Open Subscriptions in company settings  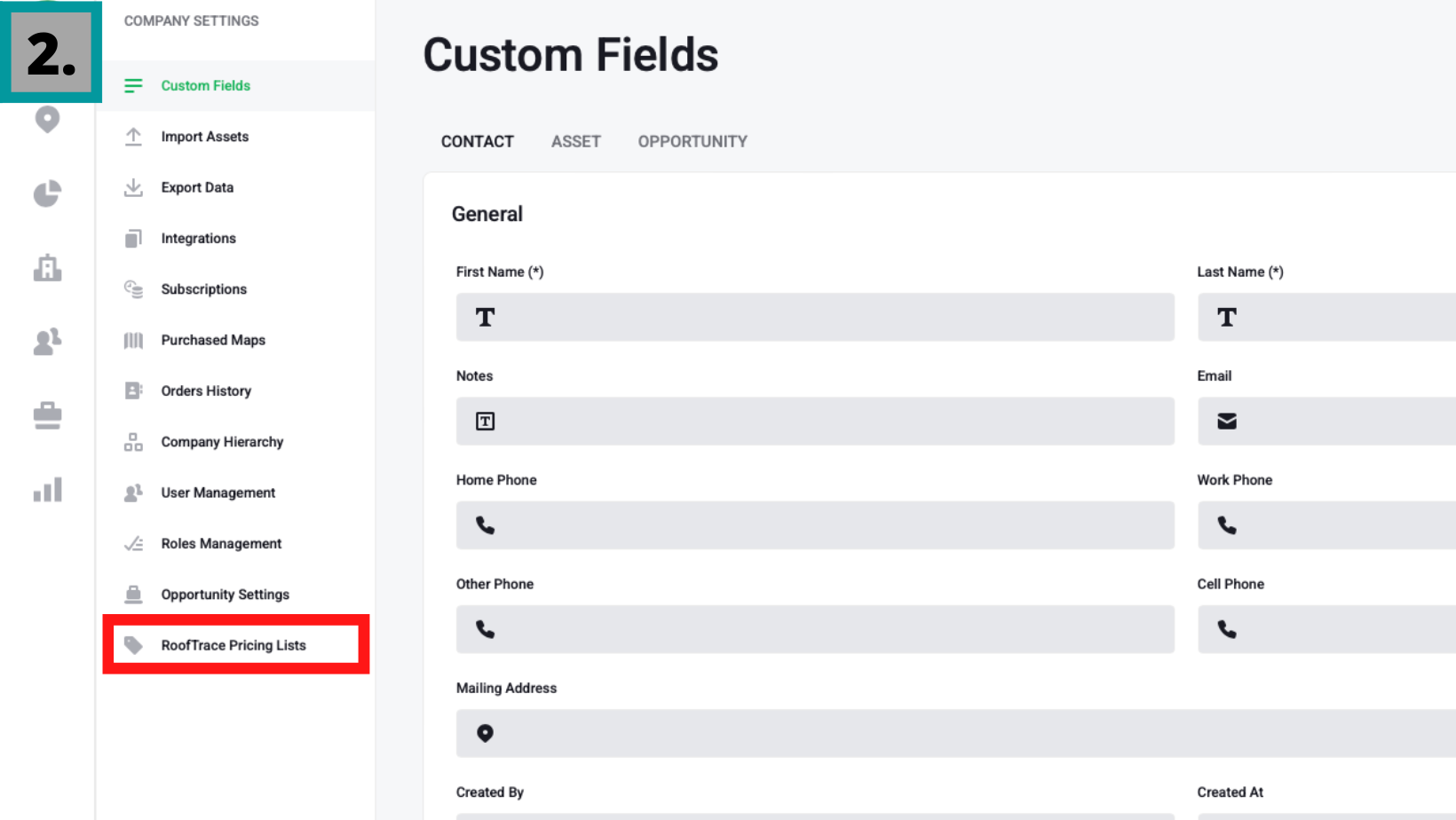(203, 289)
